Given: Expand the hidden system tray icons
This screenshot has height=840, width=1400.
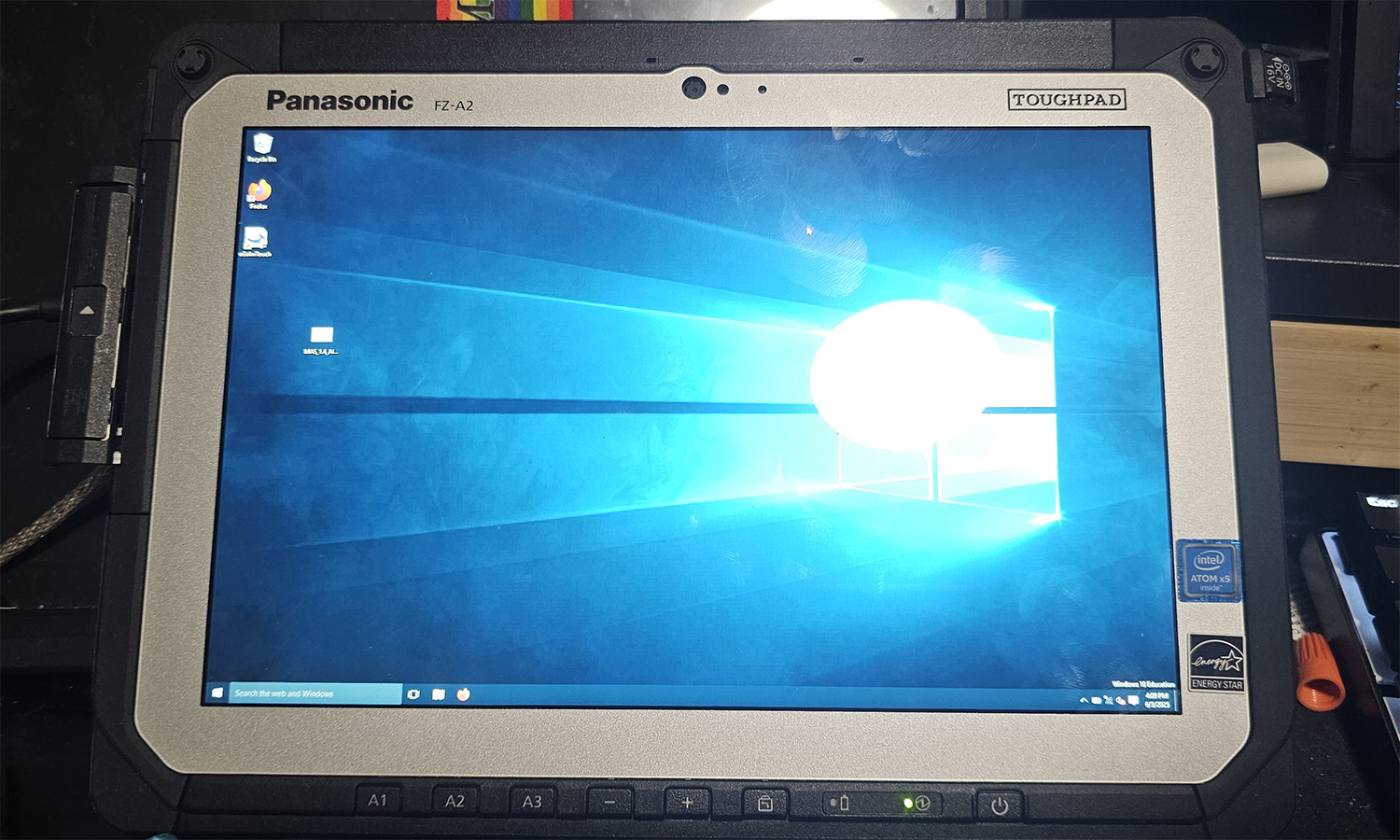Looking at the screenshot, I should tap(1085, 699).
